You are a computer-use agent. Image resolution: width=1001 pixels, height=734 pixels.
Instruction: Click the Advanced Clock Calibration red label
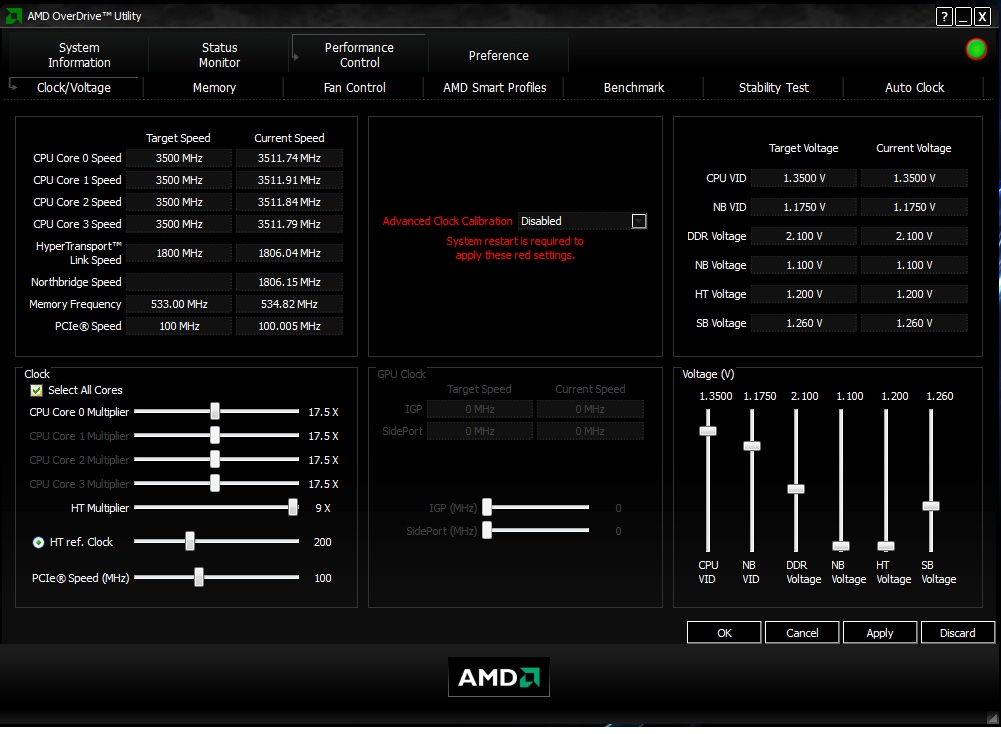pyautogui.click(x=448, y=221)
